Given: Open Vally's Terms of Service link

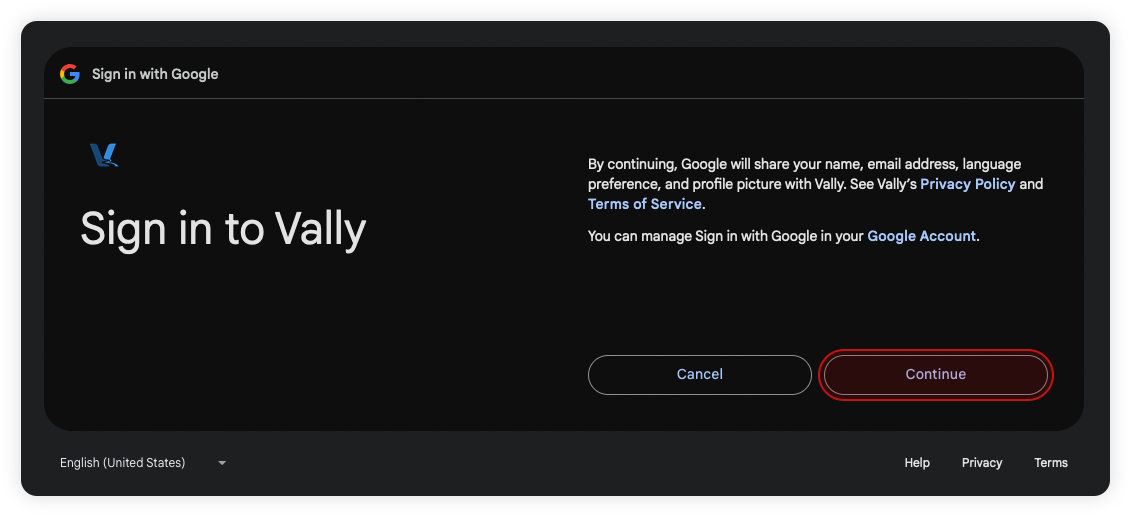Looking at the screenshot, I should pos(645,204).
